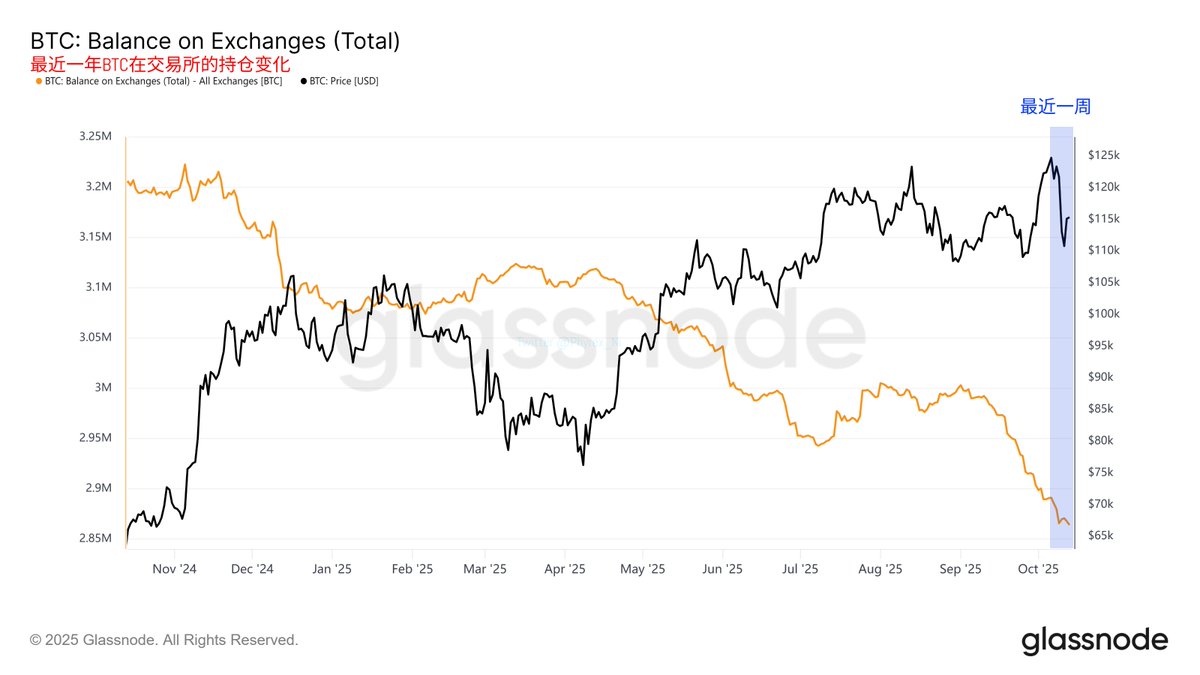Click the chart title BTC: Balance on Exchanges
Viewport: 1200px width, 675px height.
(215, 41)
